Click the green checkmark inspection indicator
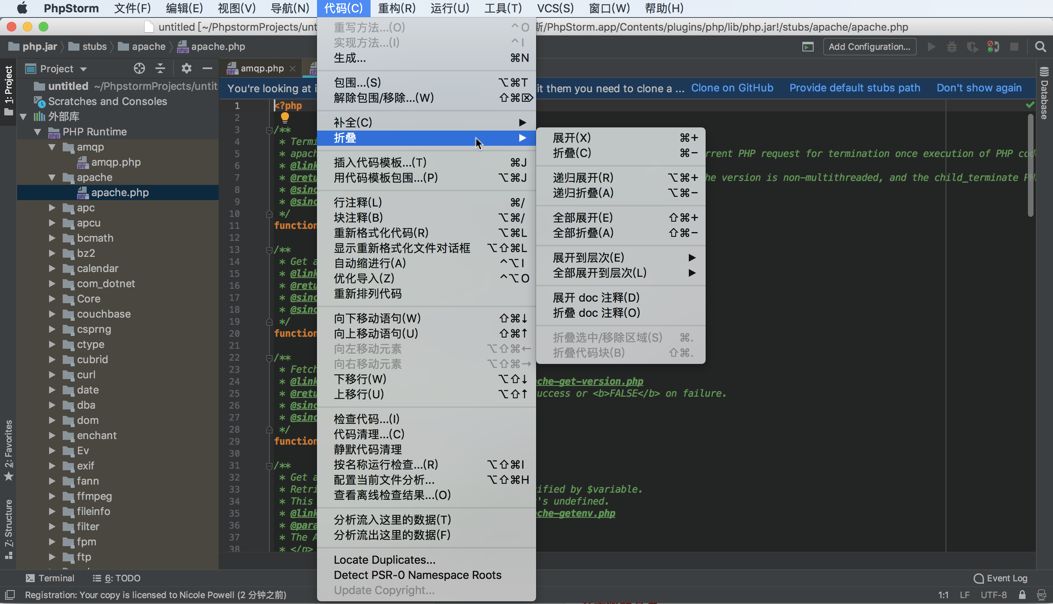 point(1029,105)
